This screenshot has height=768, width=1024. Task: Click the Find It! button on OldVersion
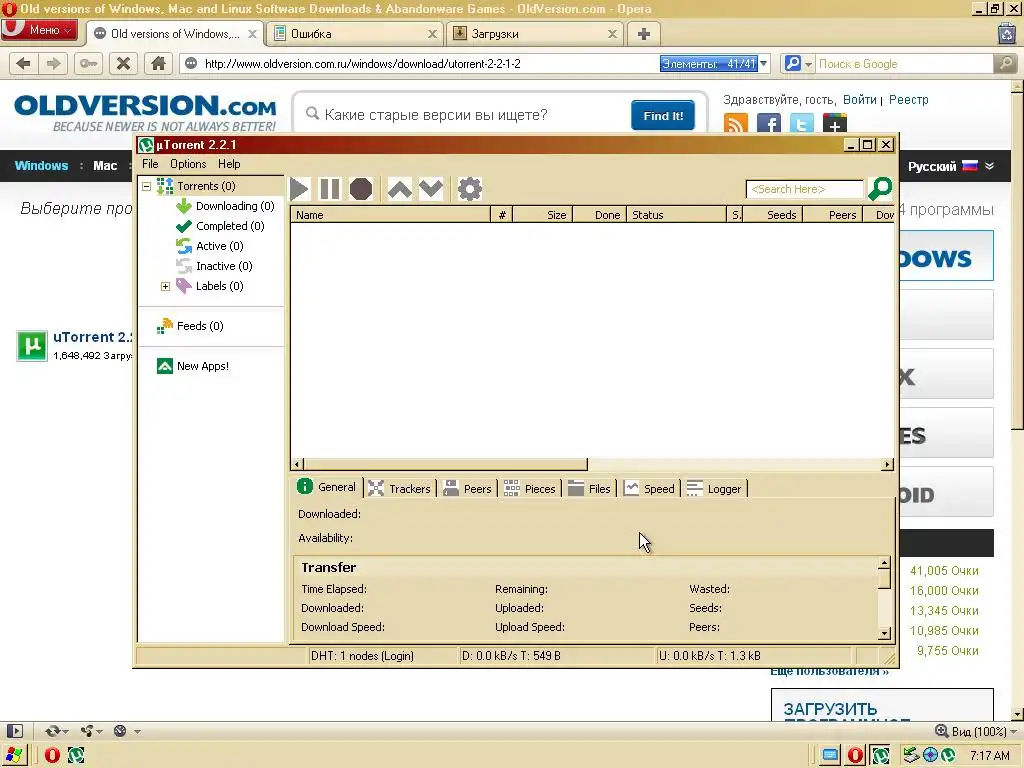tap(663, 116)
